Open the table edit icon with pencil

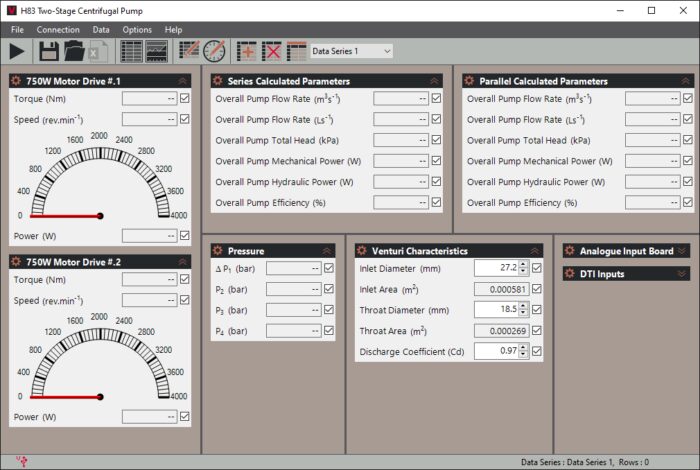pos(189,50)
